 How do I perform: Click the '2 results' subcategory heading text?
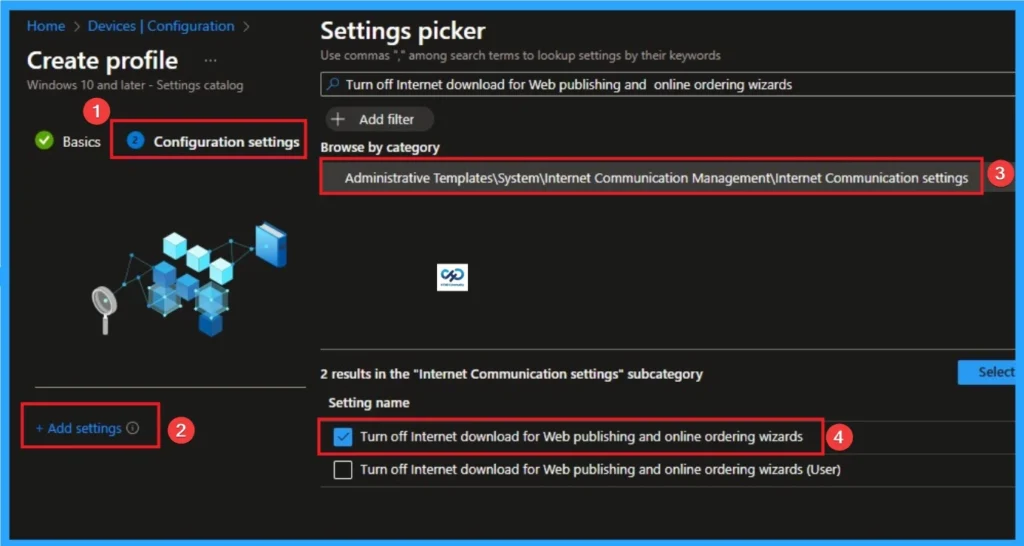tap(511, 374)
